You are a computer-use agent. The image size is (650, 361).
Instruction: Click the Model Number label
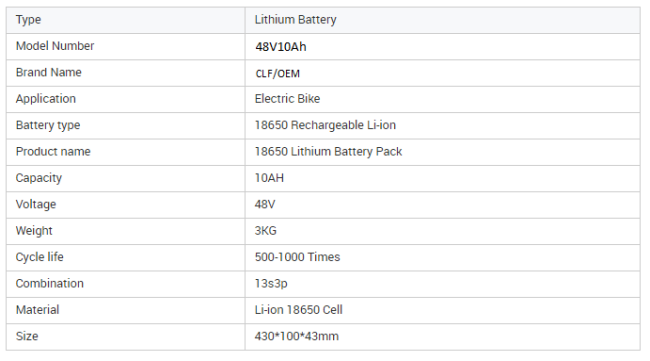point(55,46)
